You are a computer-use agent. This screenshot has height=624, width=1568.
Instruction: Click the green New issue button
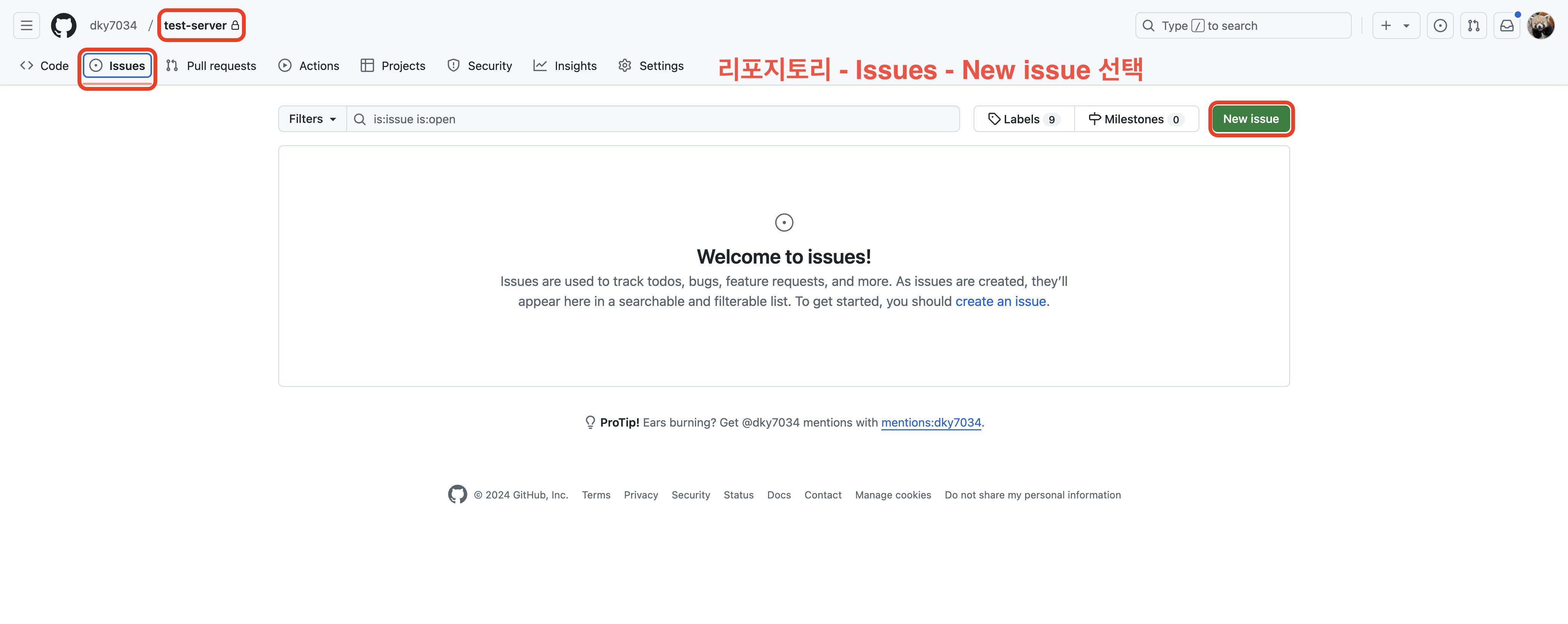[1250, 120]
